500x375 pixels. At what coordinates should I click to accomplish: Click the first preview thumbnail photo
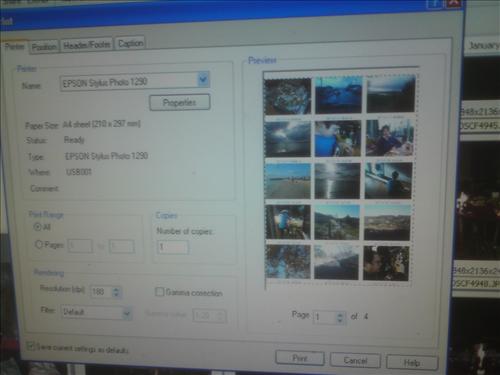click(x=288, y=96)
